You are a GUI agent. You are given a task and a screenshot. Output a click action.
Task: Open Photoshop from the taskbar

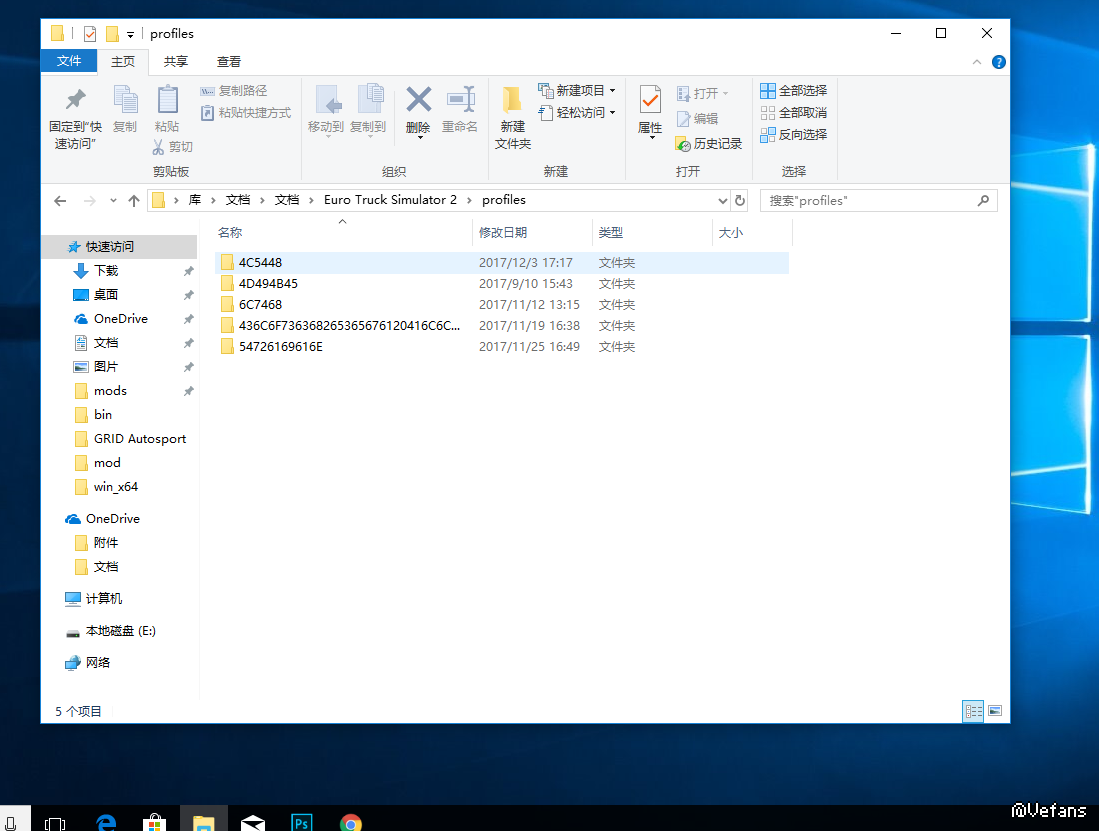click(301, 822)
